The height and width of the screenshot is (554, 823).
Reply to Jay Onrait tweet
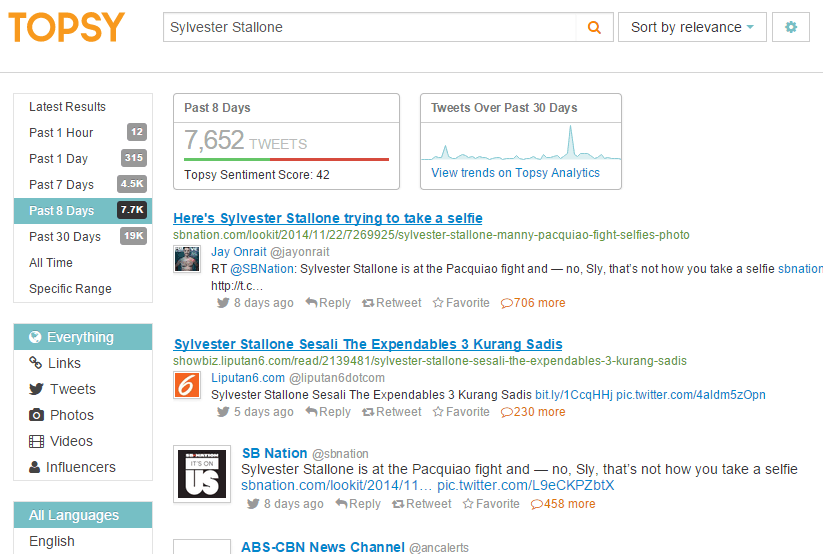328,303
